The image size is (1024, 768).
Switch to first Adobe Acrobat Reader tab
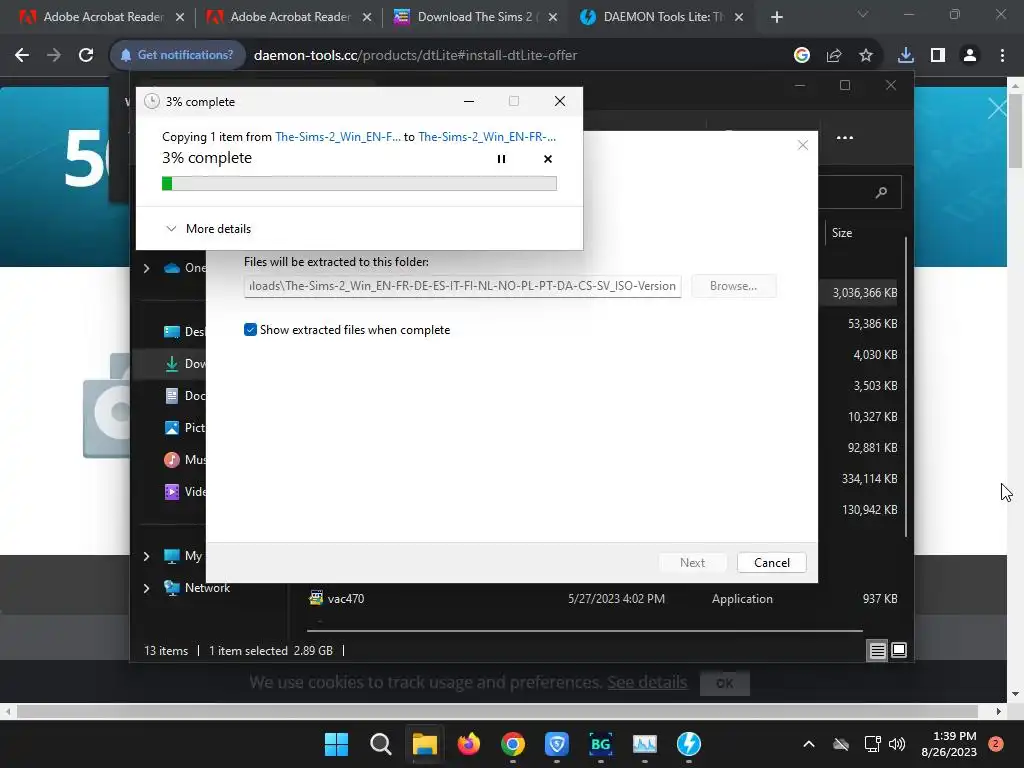[x=102, y=17]
